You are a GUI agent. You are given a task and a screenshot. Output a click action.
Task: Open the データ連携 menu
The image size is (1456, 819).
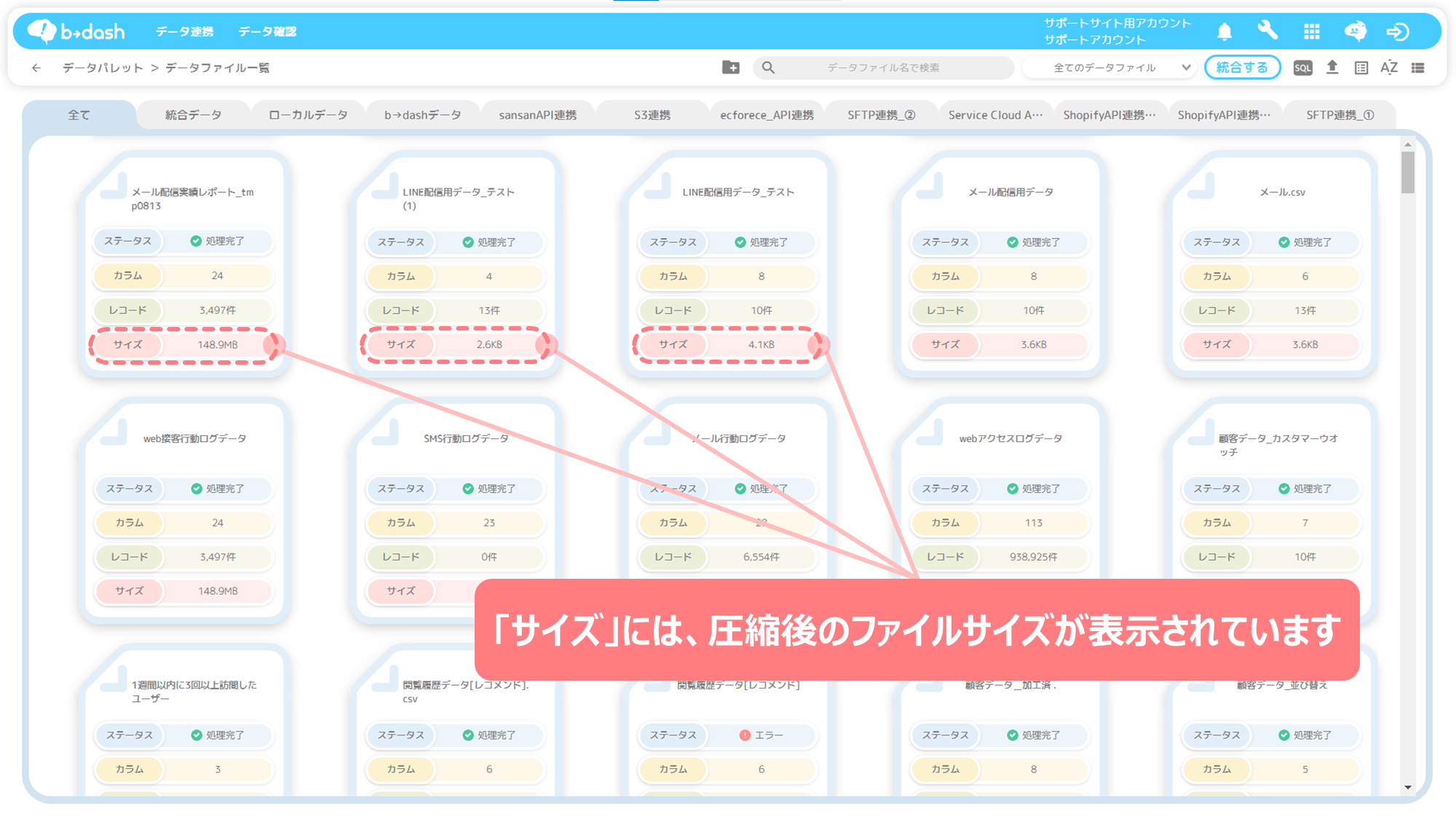click(185, 31)
